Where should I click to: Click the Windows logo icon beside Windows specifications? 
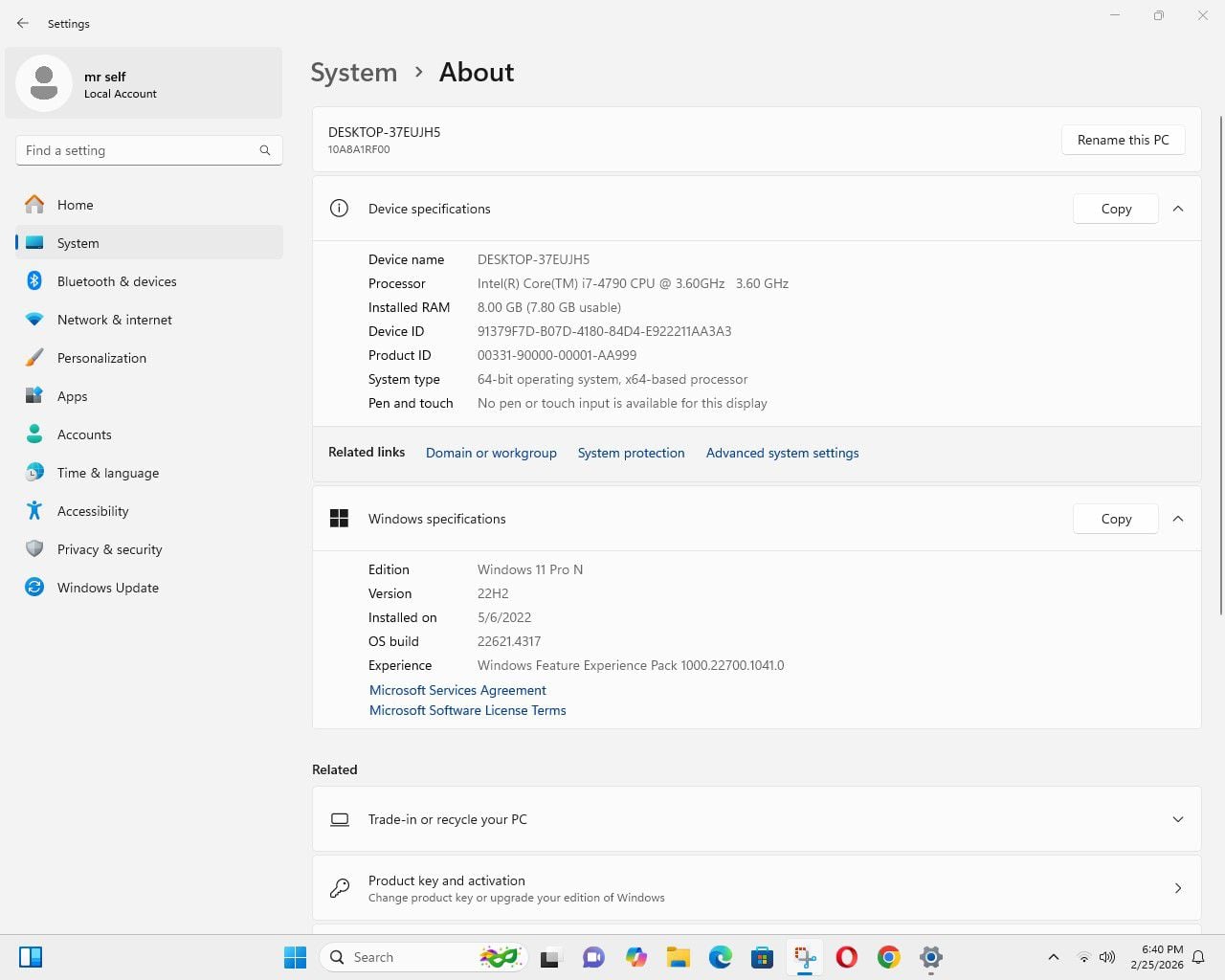click(339, 519)
